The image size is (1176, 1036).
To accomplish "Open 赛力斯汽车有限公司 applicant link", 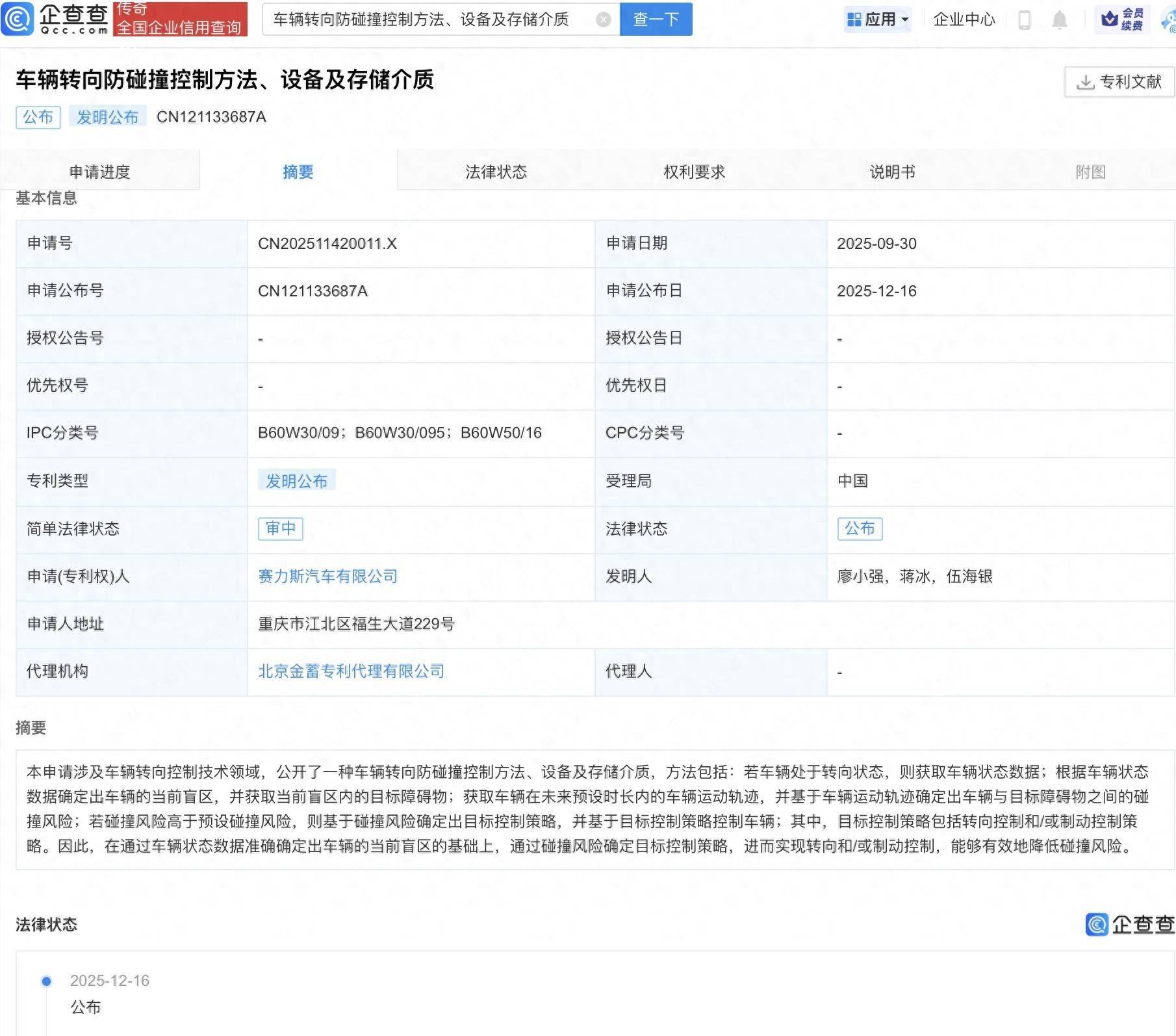I will pyautogui.click(x=327, y=576).
